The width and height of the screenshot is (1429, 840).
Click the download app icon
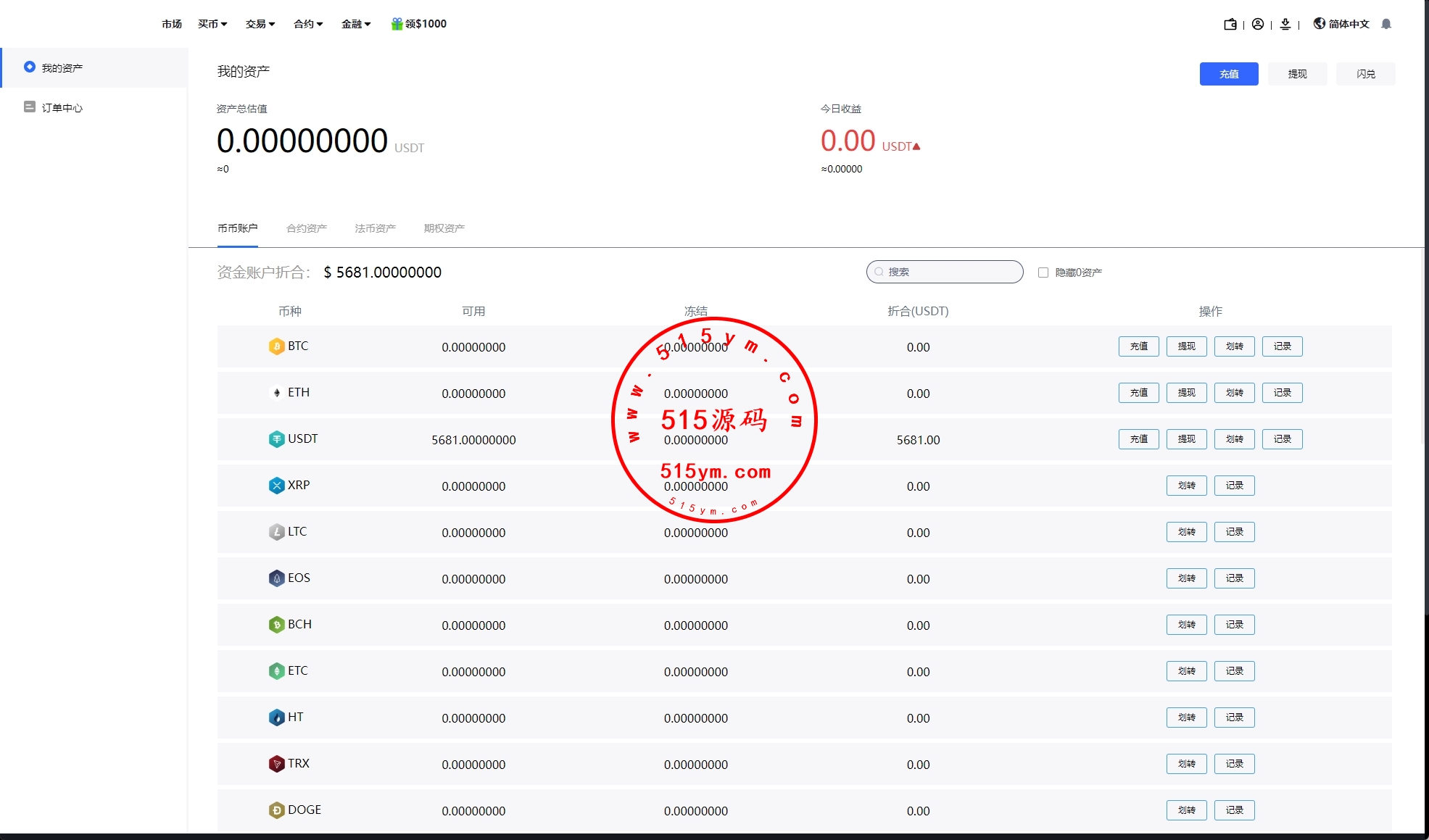(x=1285, y=24)
